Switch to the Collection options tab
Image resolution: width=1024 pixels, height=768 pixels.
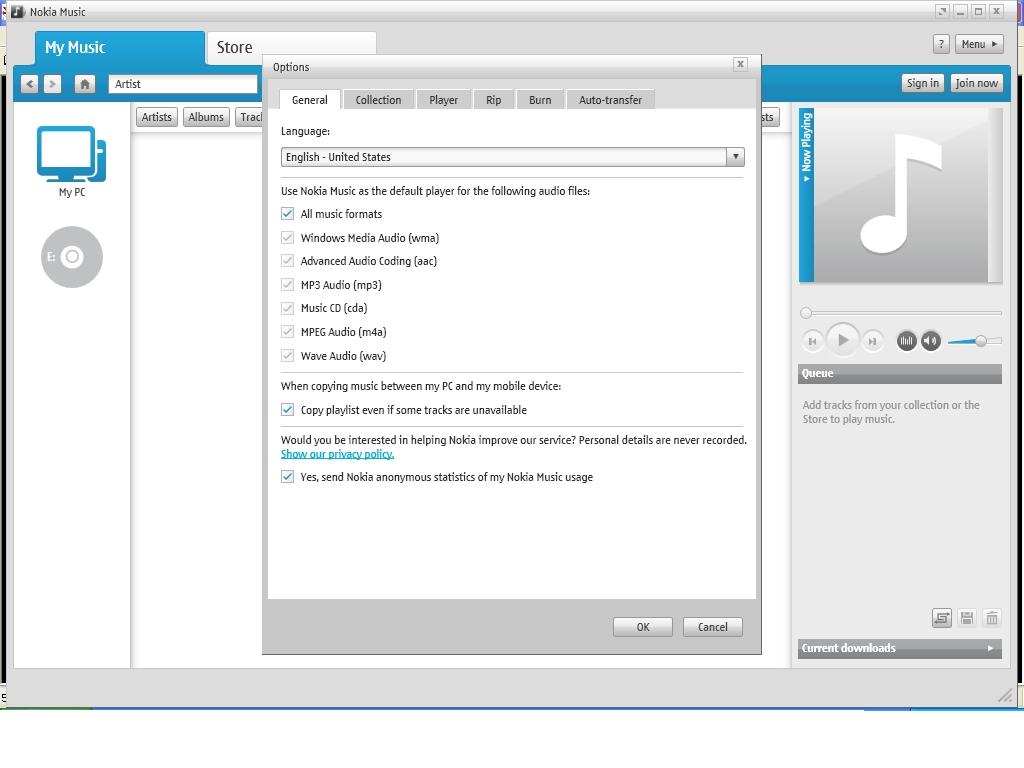coord(378,99)
